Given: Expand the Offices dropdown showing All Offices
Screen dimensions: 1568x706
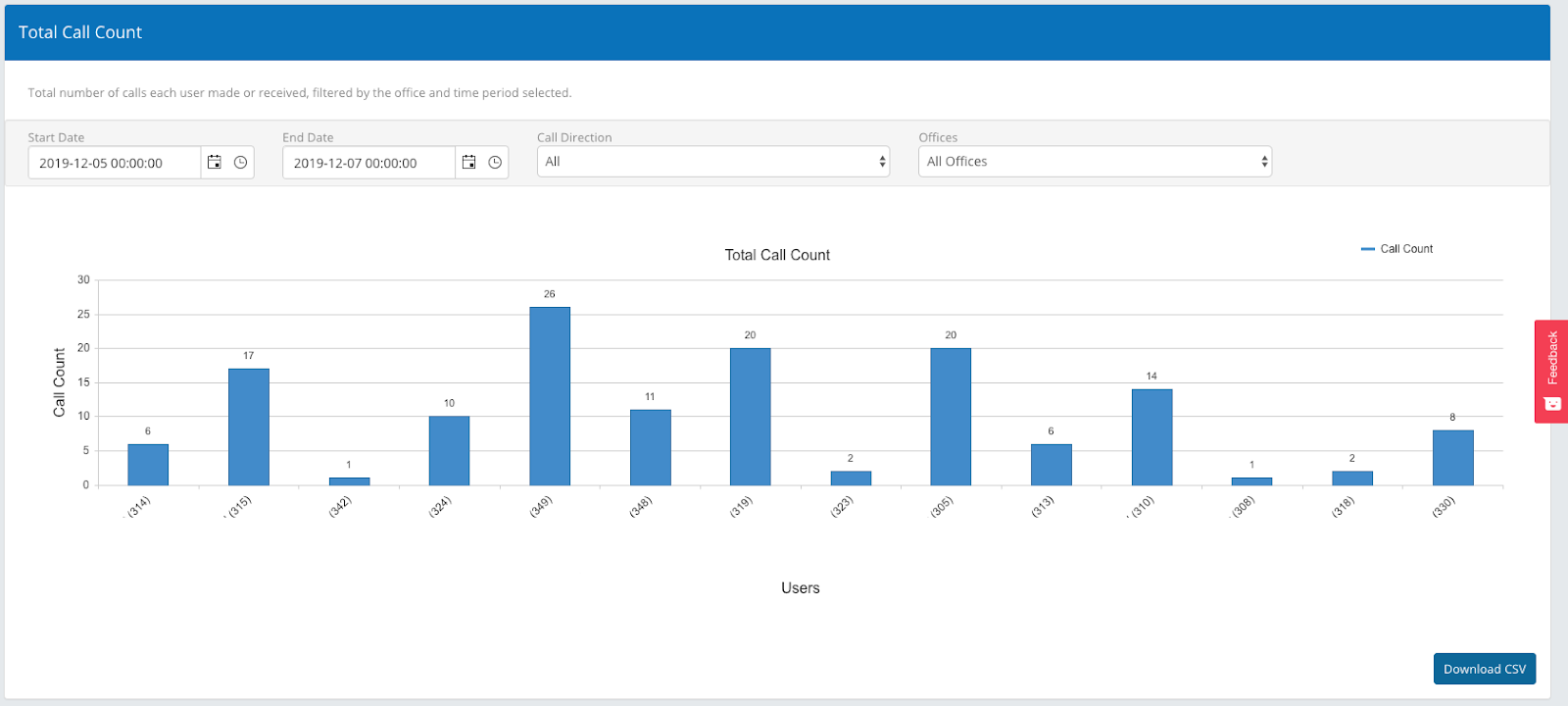Looking at the screenshot, I should 1095,162.
